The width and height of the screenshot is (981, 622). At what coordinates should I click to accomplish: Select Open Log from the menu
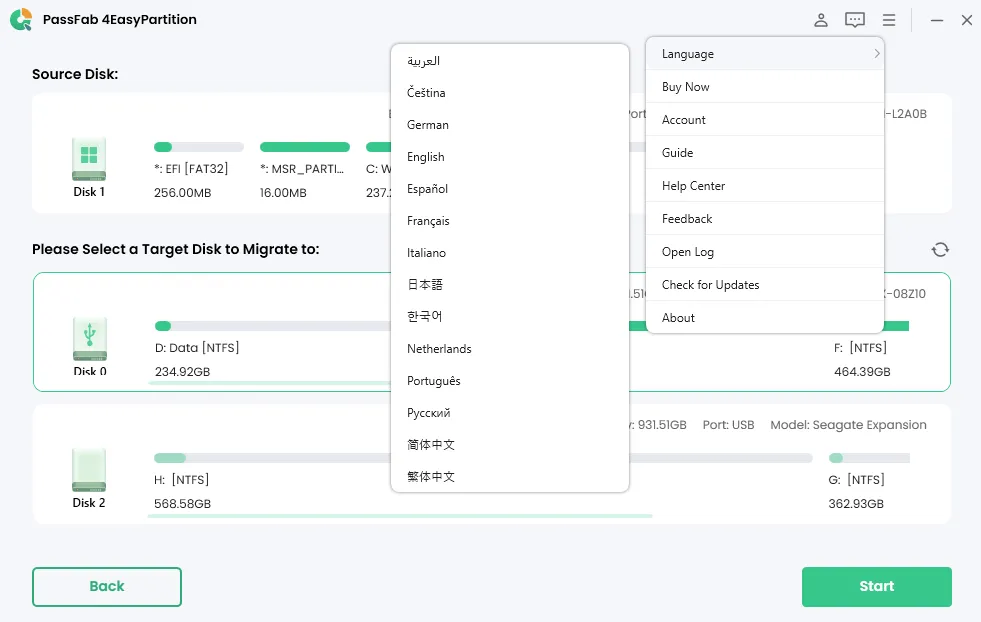click(x=688, y=252)
